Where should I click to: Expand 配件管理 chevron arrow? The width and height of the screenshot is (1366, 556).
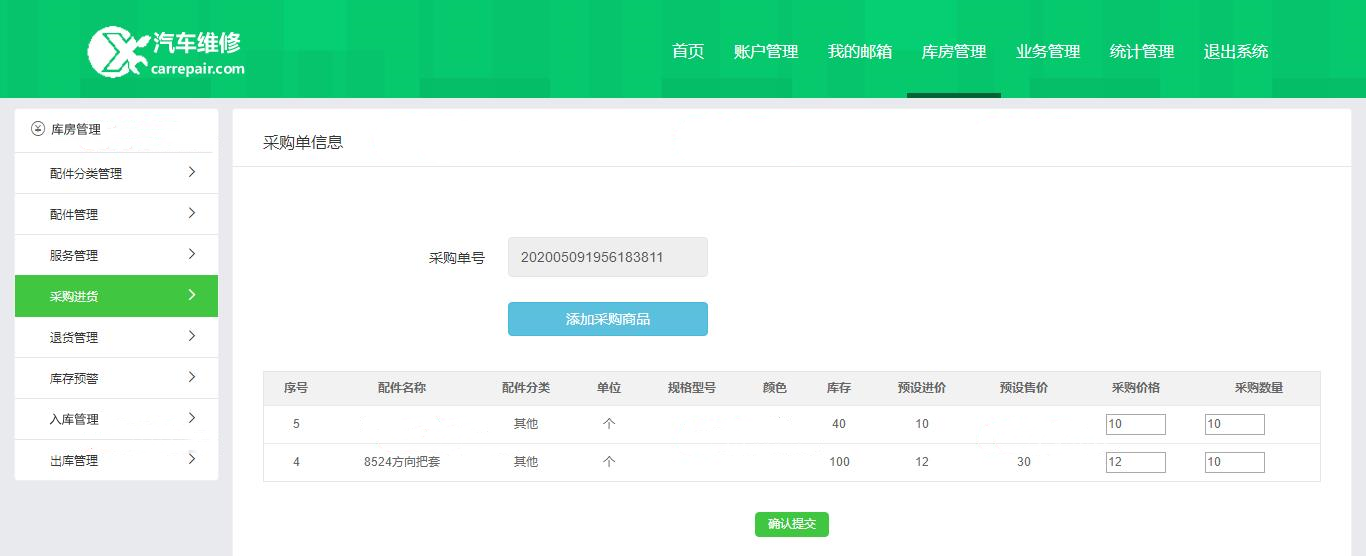tap(191, 214)
